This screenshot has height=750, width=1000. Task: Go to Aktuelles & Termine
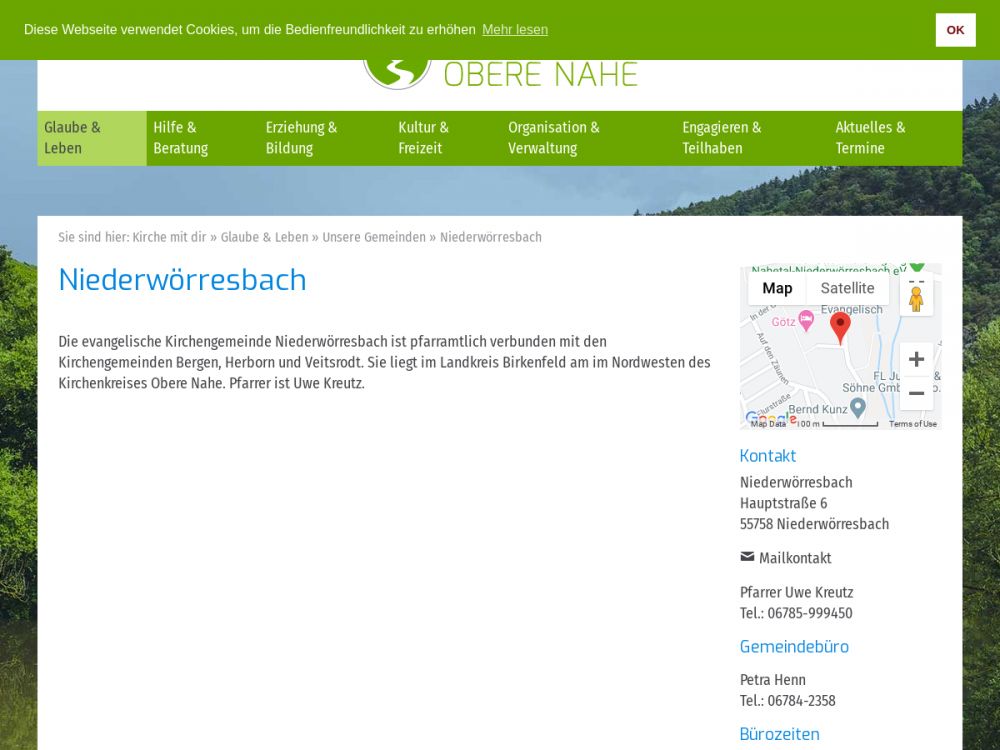[x=870, y=138]
